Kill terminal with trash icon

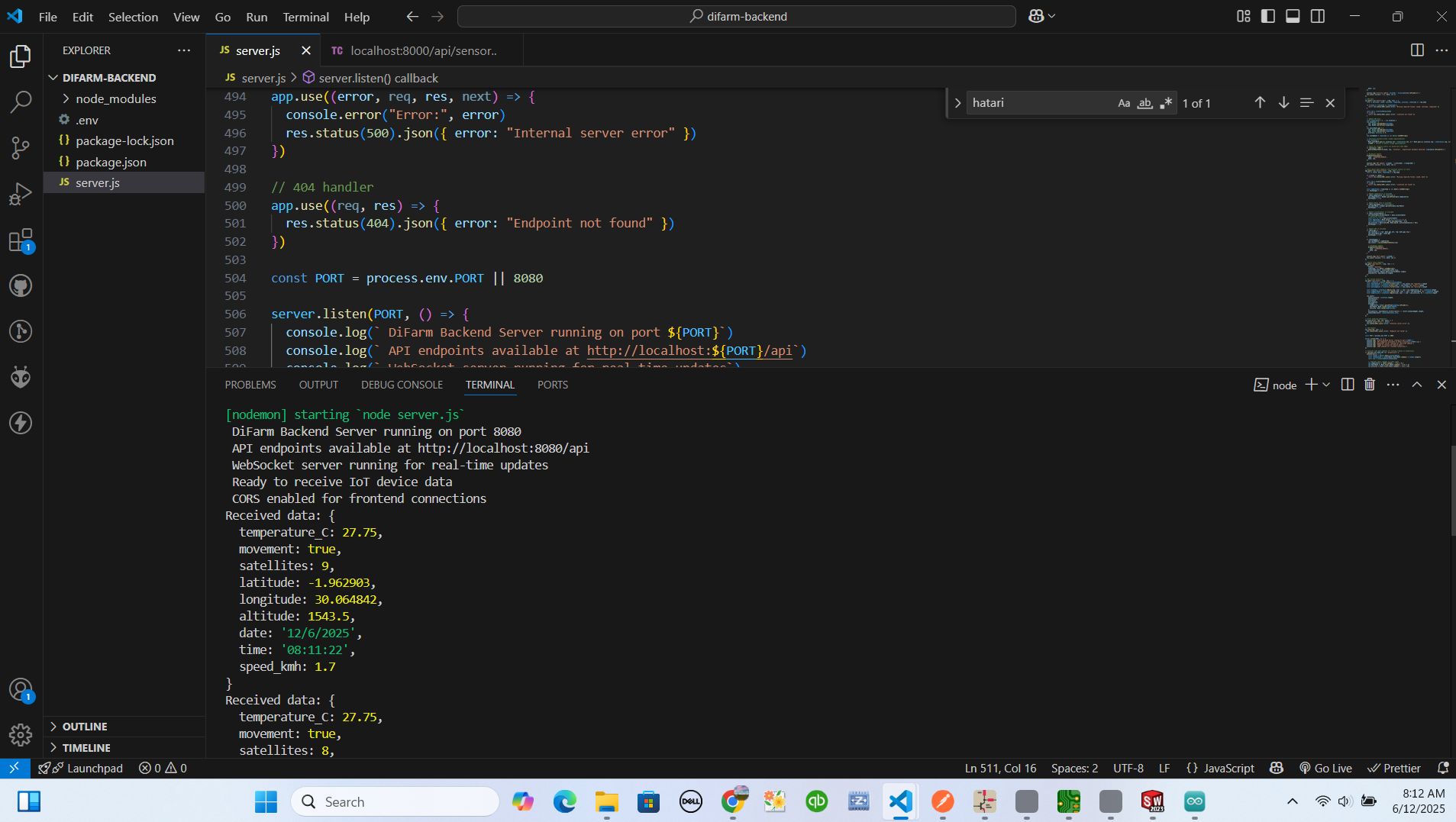pyautogui.click(x=1370, y=385)
